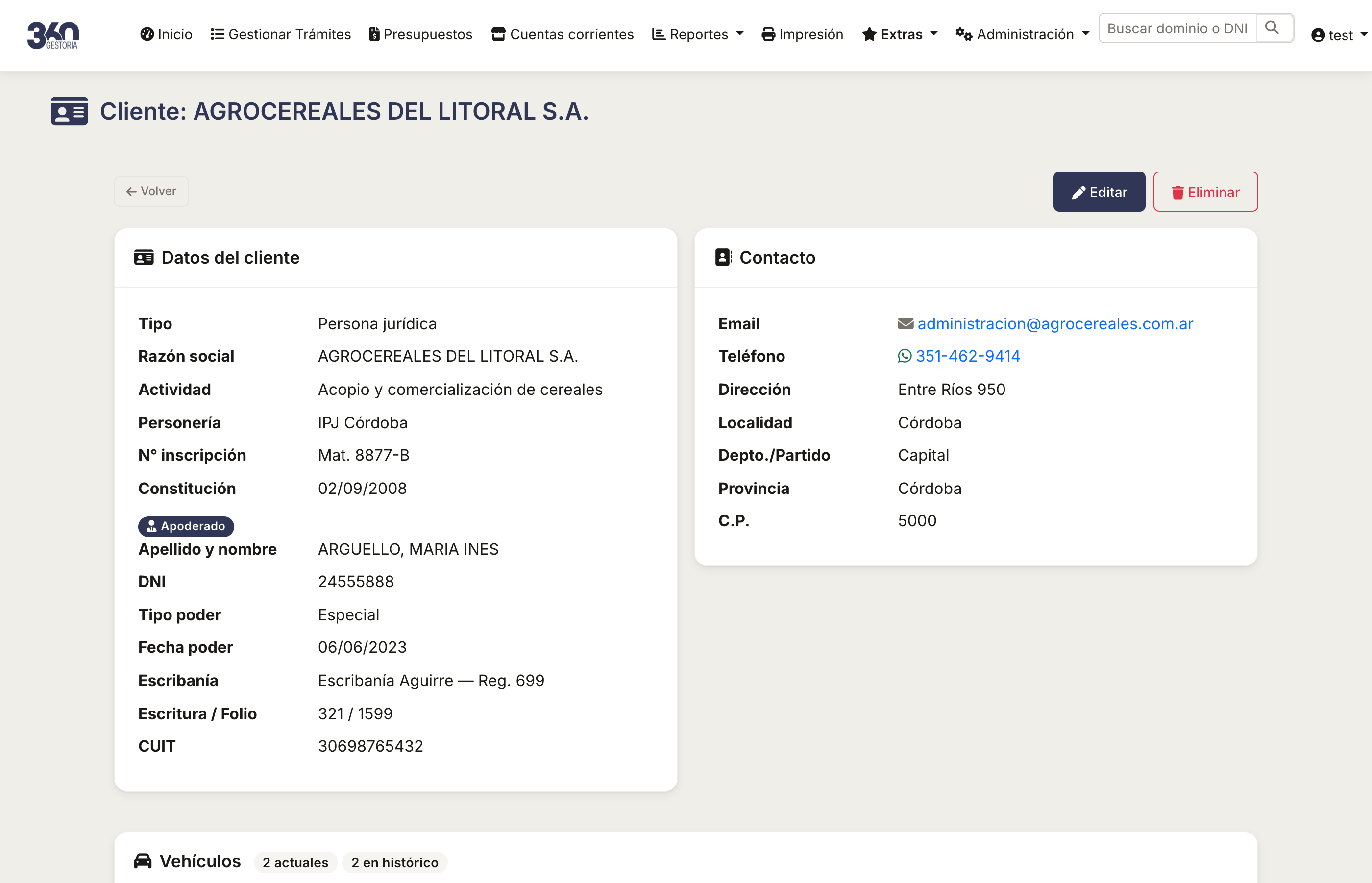This screenshot has width=1372, height=883.
Task: Click the Apoderado badge
Action: 186,526
